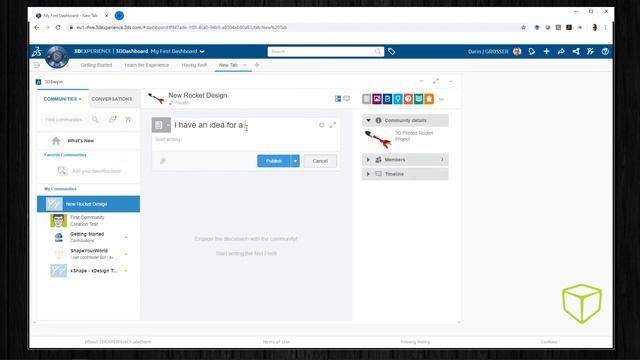Open the Learn the Experience tab
Screen dimensions: 640x360
click(x=147, y=65)
